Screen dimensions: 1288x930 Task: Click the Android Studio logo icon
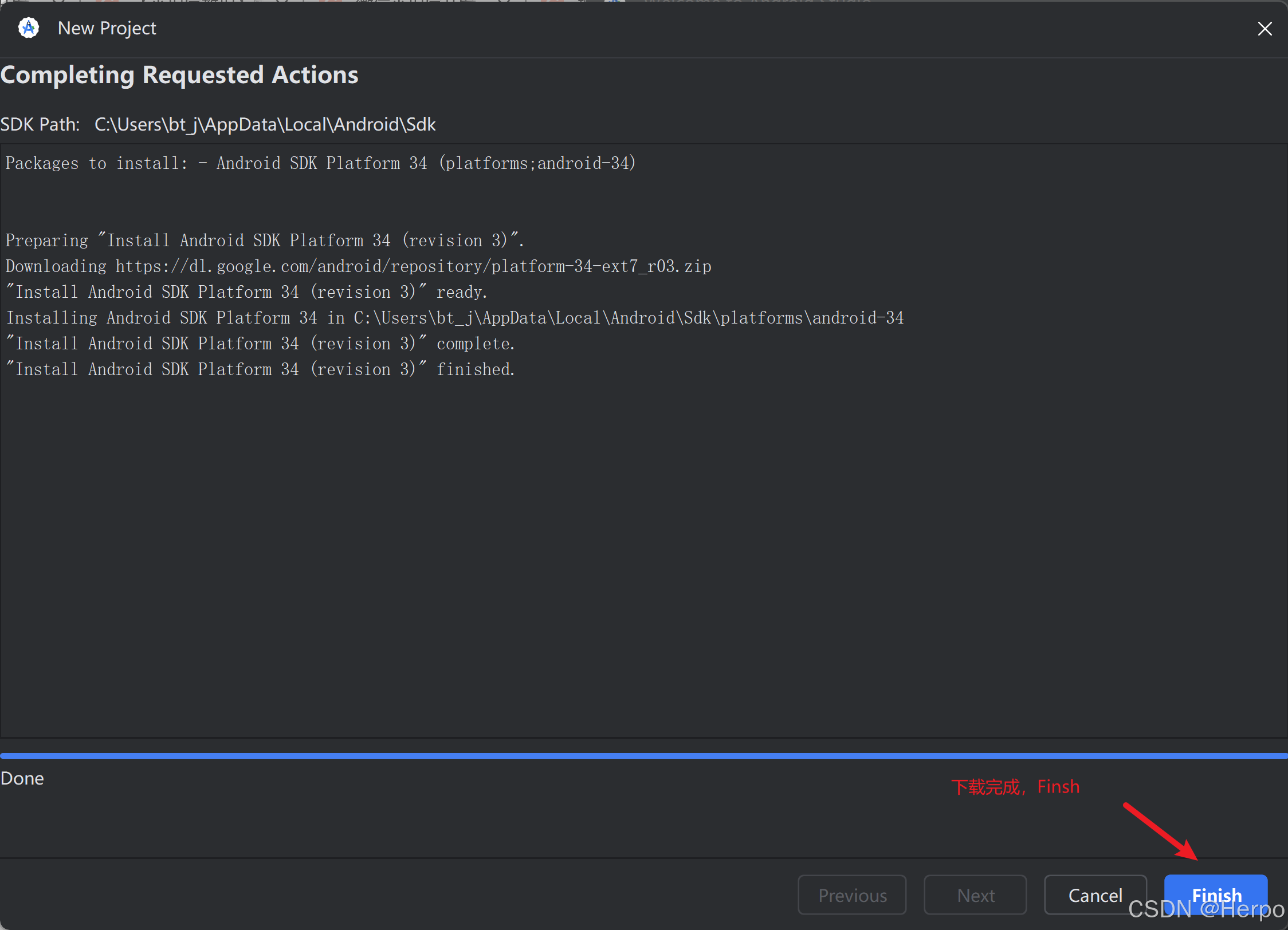pyautogui.click(x=28, y=27)
